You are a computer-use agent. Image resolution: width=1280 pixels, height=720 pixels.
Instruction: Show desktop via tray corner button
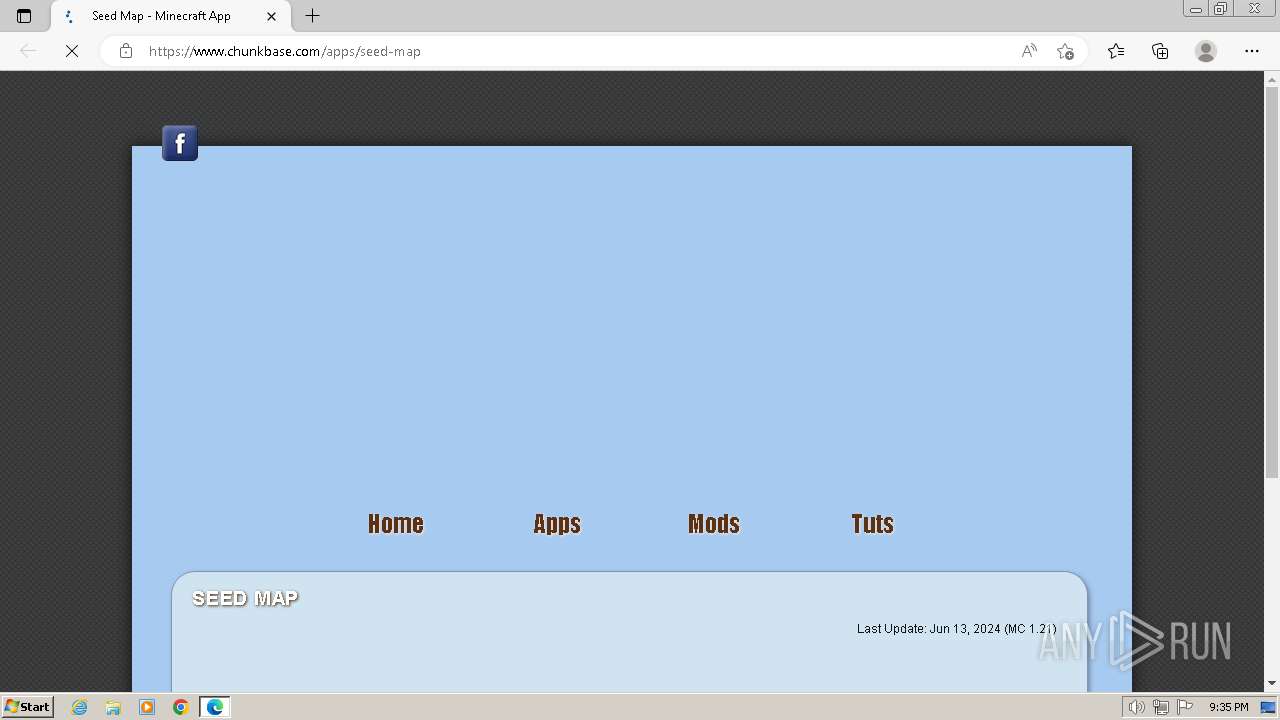[x=1269, y=707]
